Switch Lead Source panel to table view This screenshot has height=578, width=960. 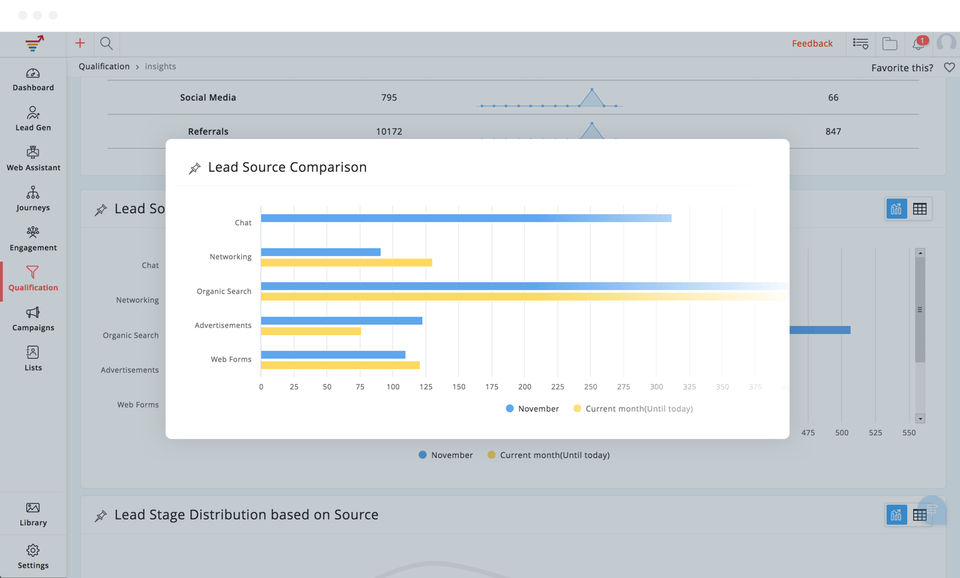[x=920, y=209]
